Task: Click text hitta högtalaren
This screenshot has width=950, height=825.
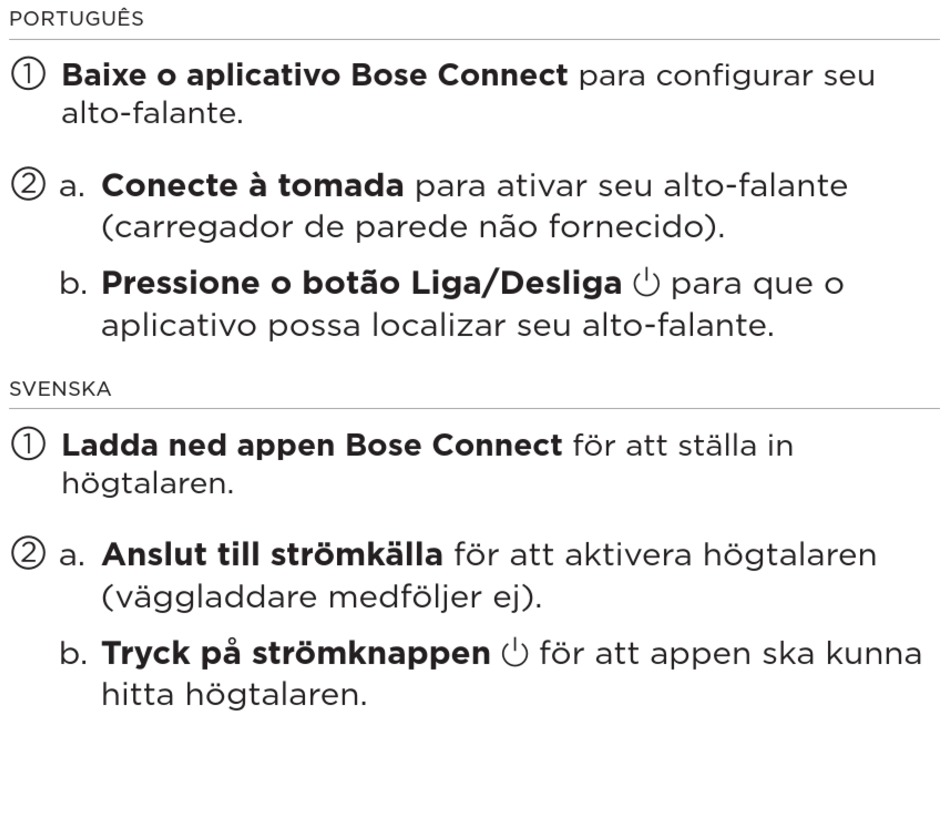Action: (x=234, y=694)
